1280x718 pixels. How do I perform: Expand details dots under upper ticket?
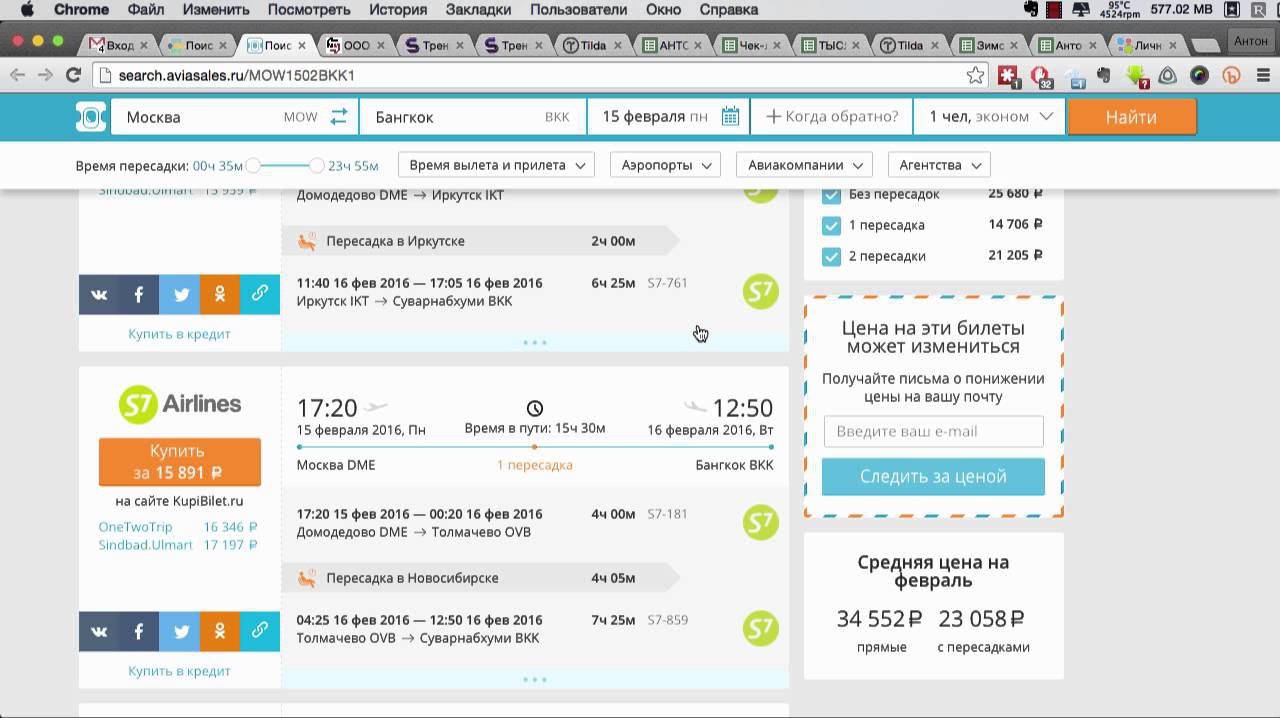(x=535, y=343)
